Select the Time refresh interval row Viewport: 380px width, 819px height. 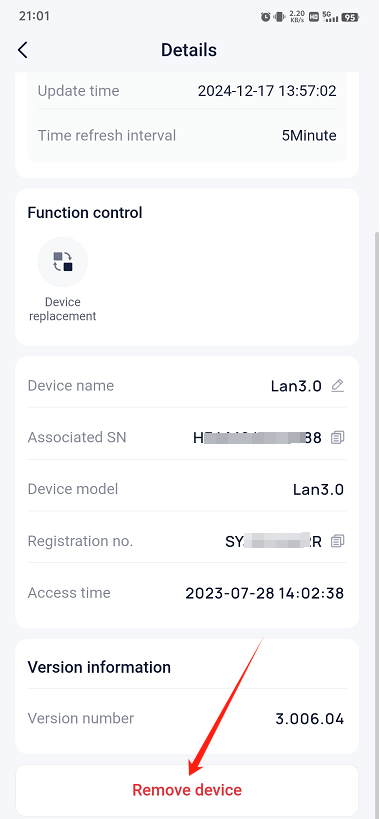(x=187, y=136)
